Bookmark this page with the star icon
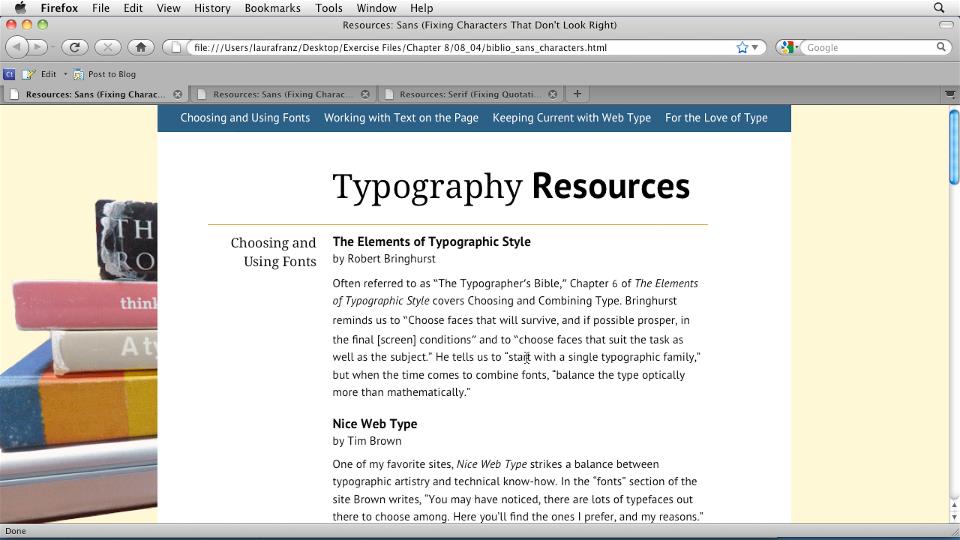This screenshot has width=960, height=540. tap(741, 47)
